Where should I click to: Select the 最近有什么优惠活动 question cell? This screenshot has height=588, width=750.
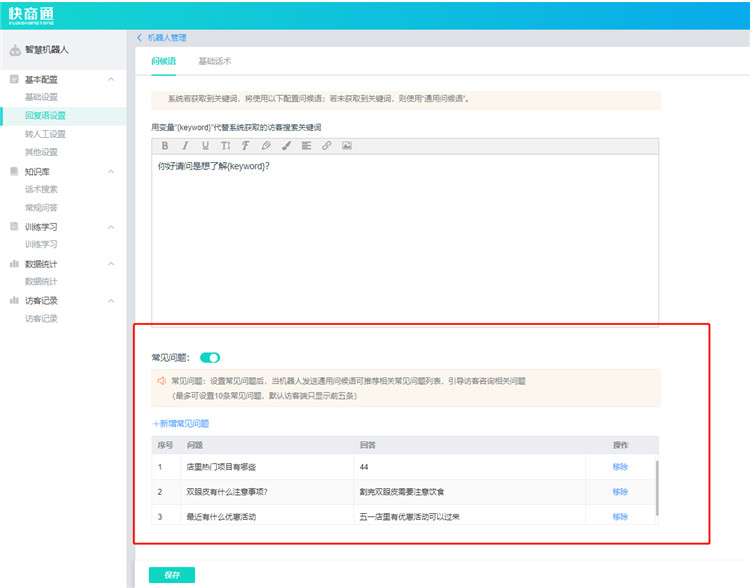point(267,516)
